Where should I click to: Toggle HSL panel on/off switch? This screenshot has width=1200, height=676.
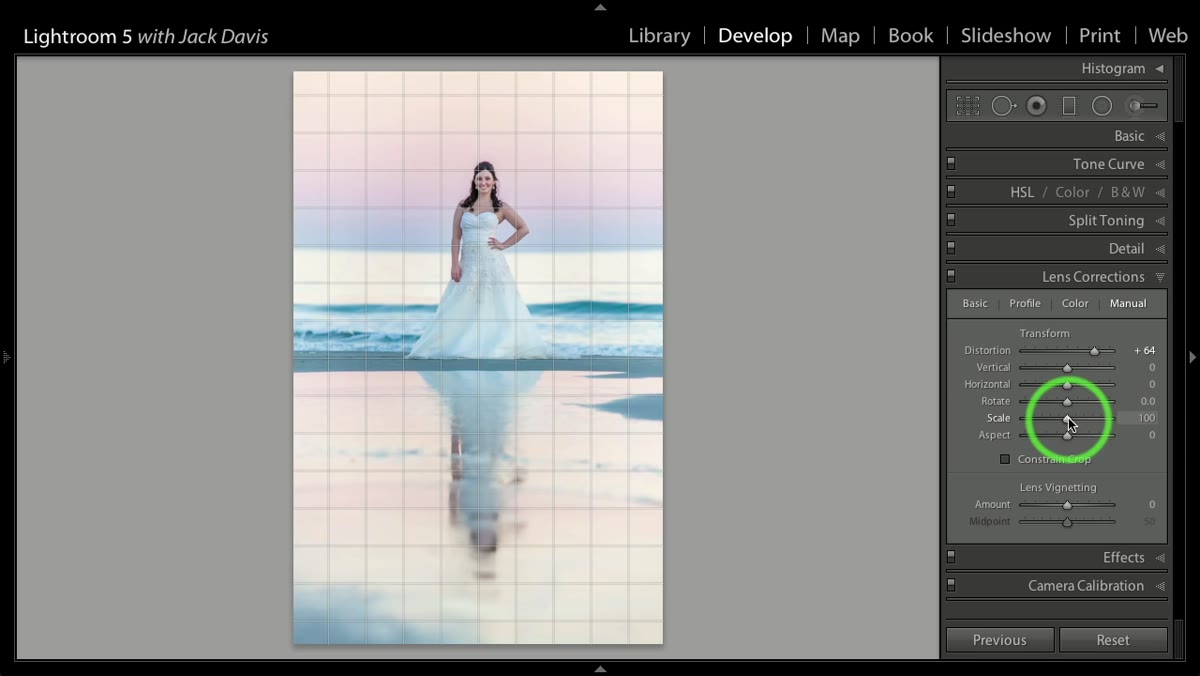(x=951, y=192)
